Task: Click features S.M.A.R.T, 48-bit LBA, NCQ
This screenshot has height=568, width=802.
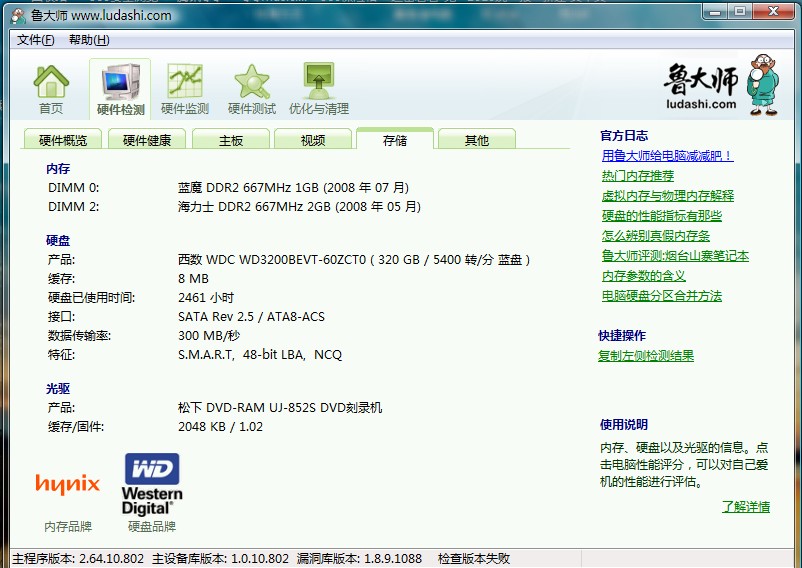Action: (x=260, y=354)
